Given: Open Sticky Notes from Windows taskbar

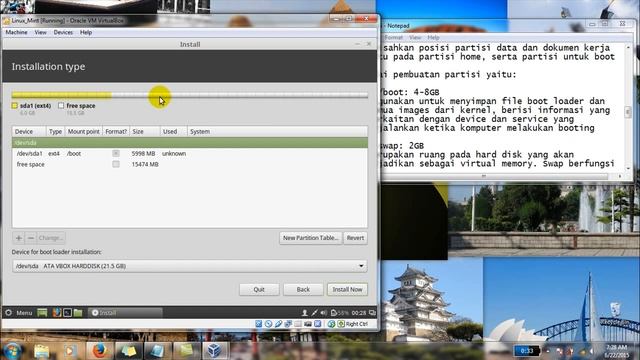Looking at the screenshot, I should (128, 351).
